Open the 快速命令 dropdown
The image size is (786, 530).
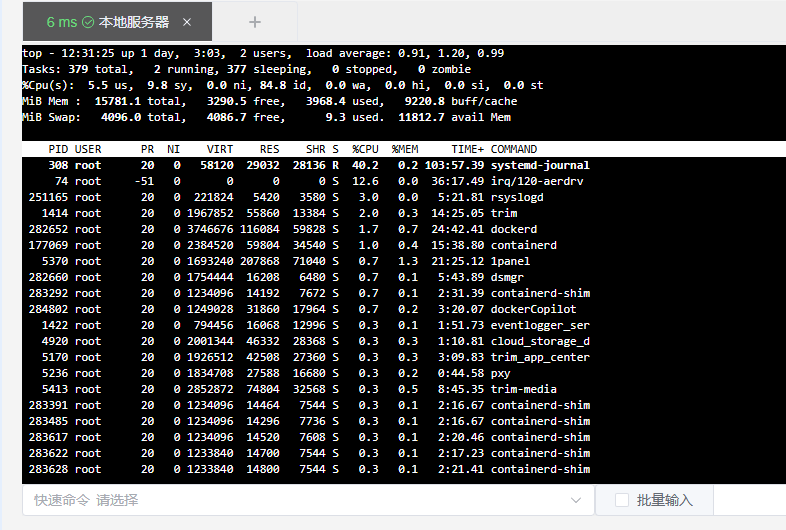[308, 500]
